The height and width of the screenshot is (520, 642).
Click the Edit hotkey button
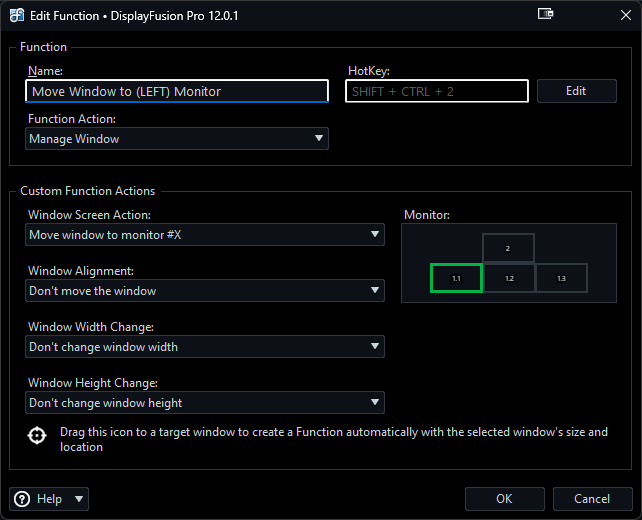click(576, 91)
